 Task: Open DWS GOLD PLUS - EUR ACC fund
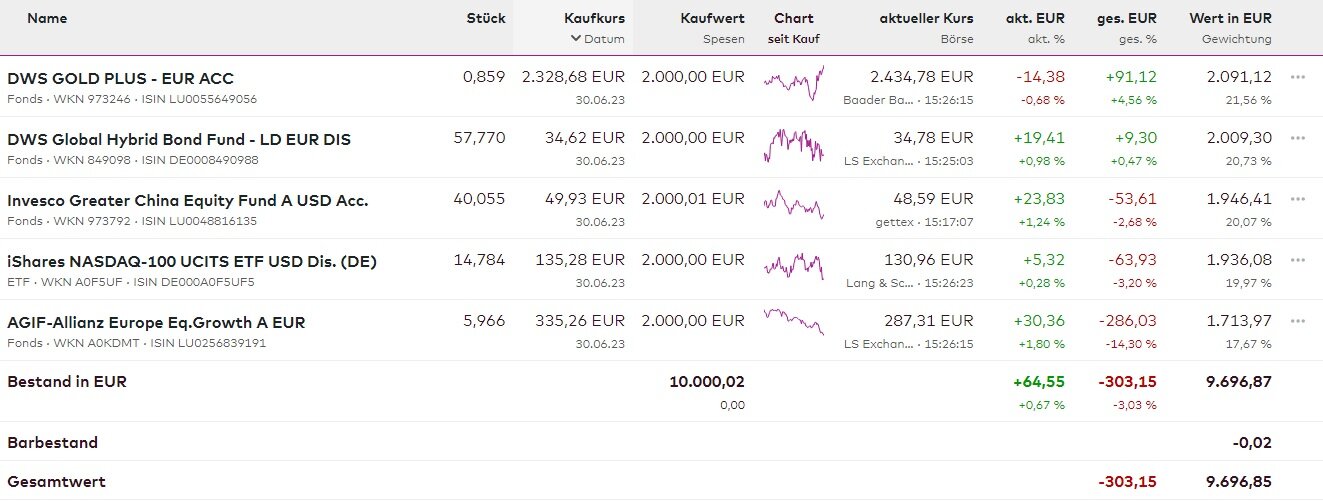pos(120,78)
